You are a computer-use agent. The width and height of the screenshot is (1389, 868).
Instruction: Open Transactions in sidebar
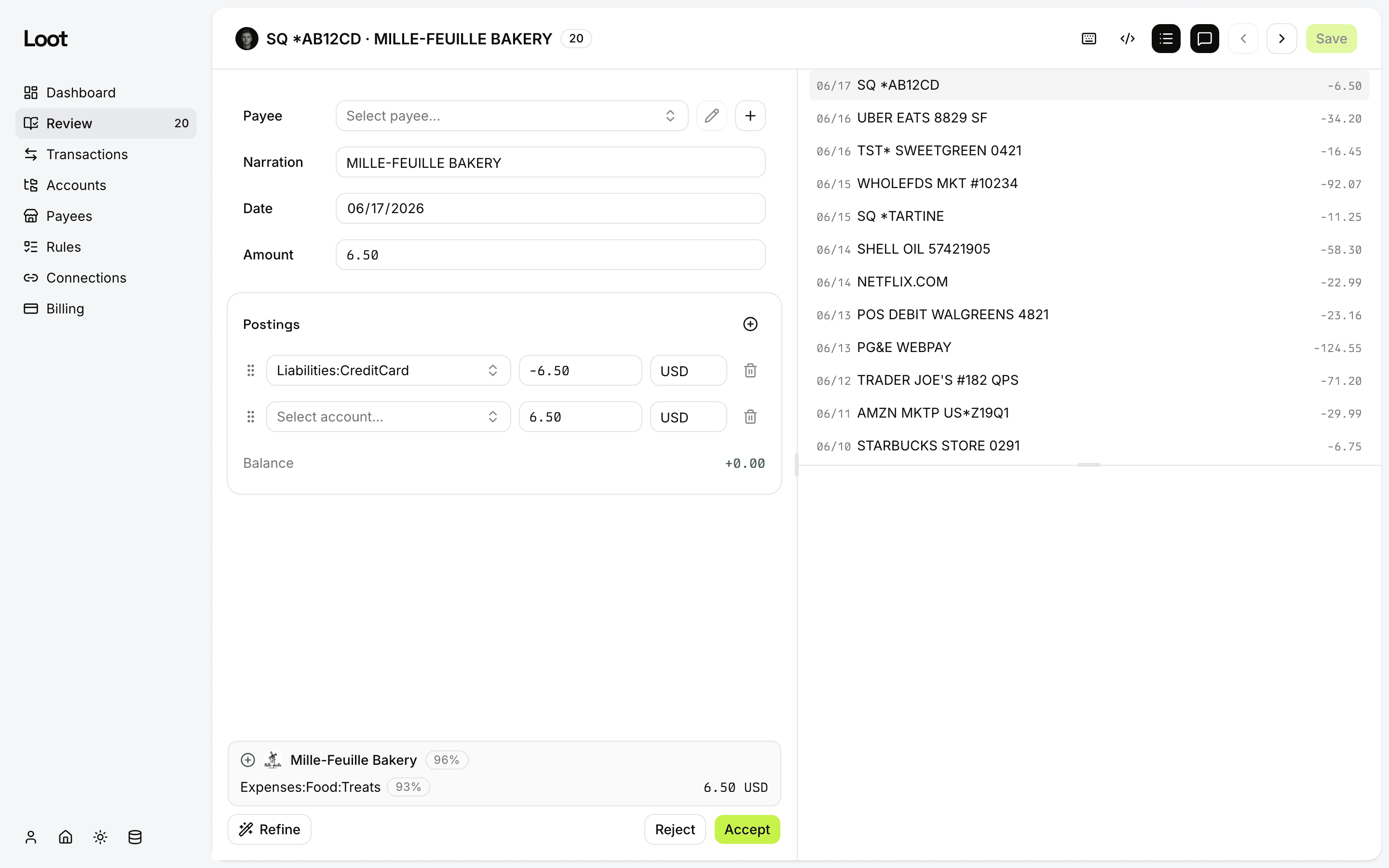pyautogui.click(x=106, y=154)
